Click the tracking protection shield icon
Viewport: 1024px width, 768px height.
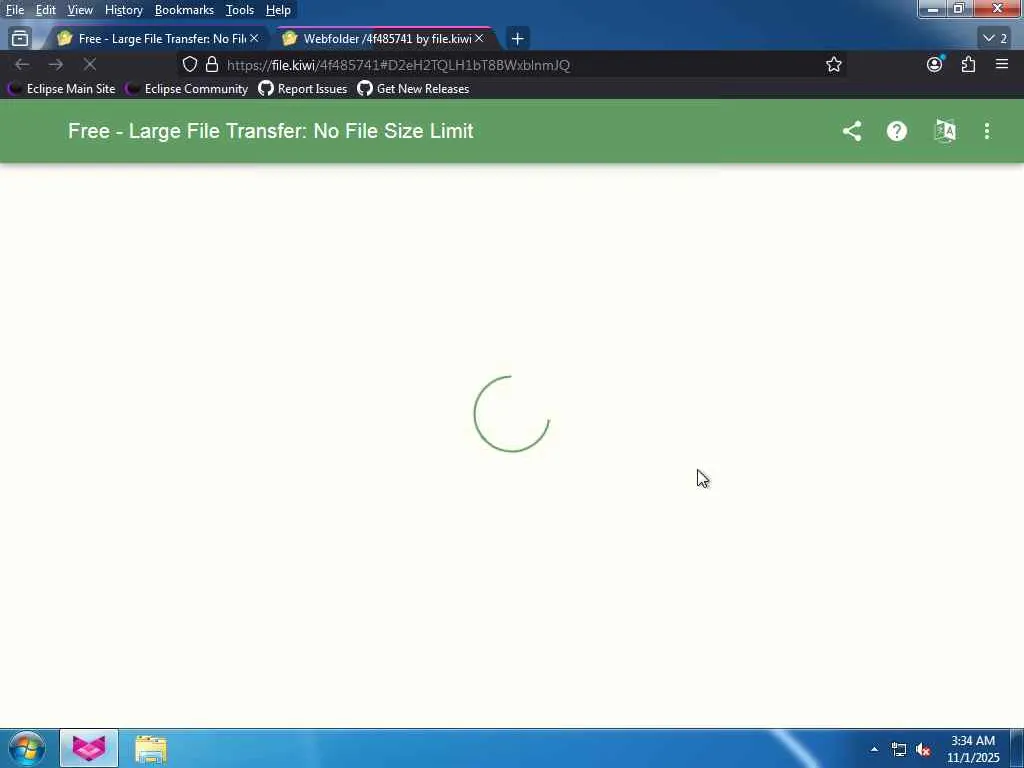(x=189, y=65)
